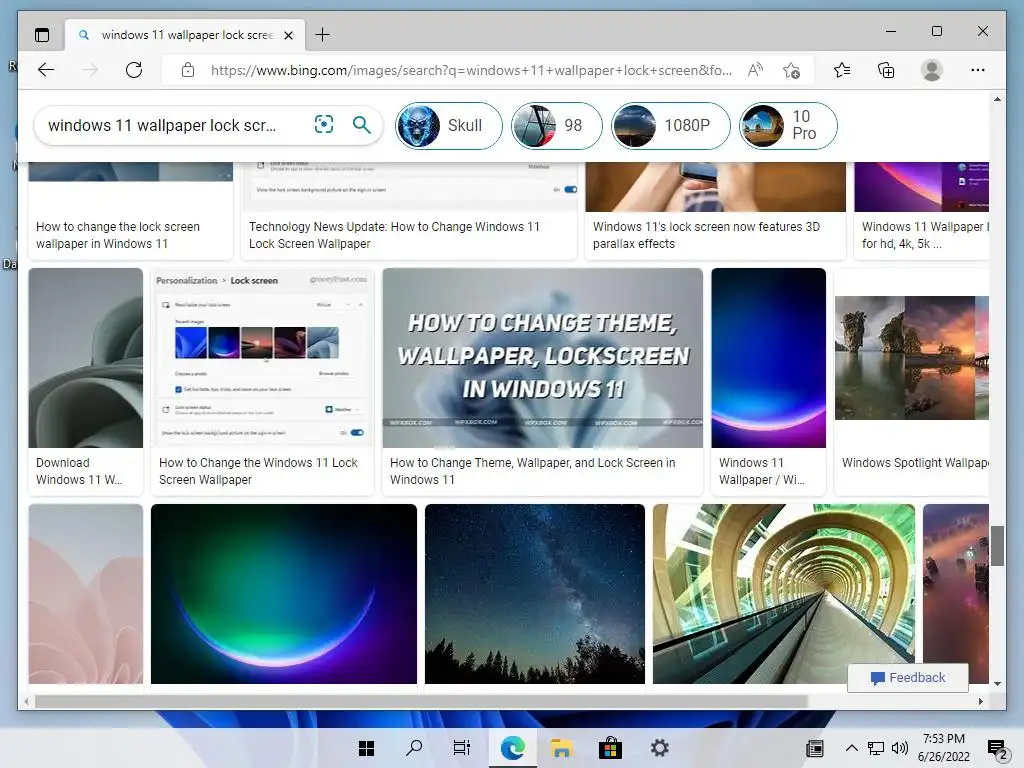Open the Edge tab actions menu icon
This screenshot has height=768, width=1024.
coord(42,35)
